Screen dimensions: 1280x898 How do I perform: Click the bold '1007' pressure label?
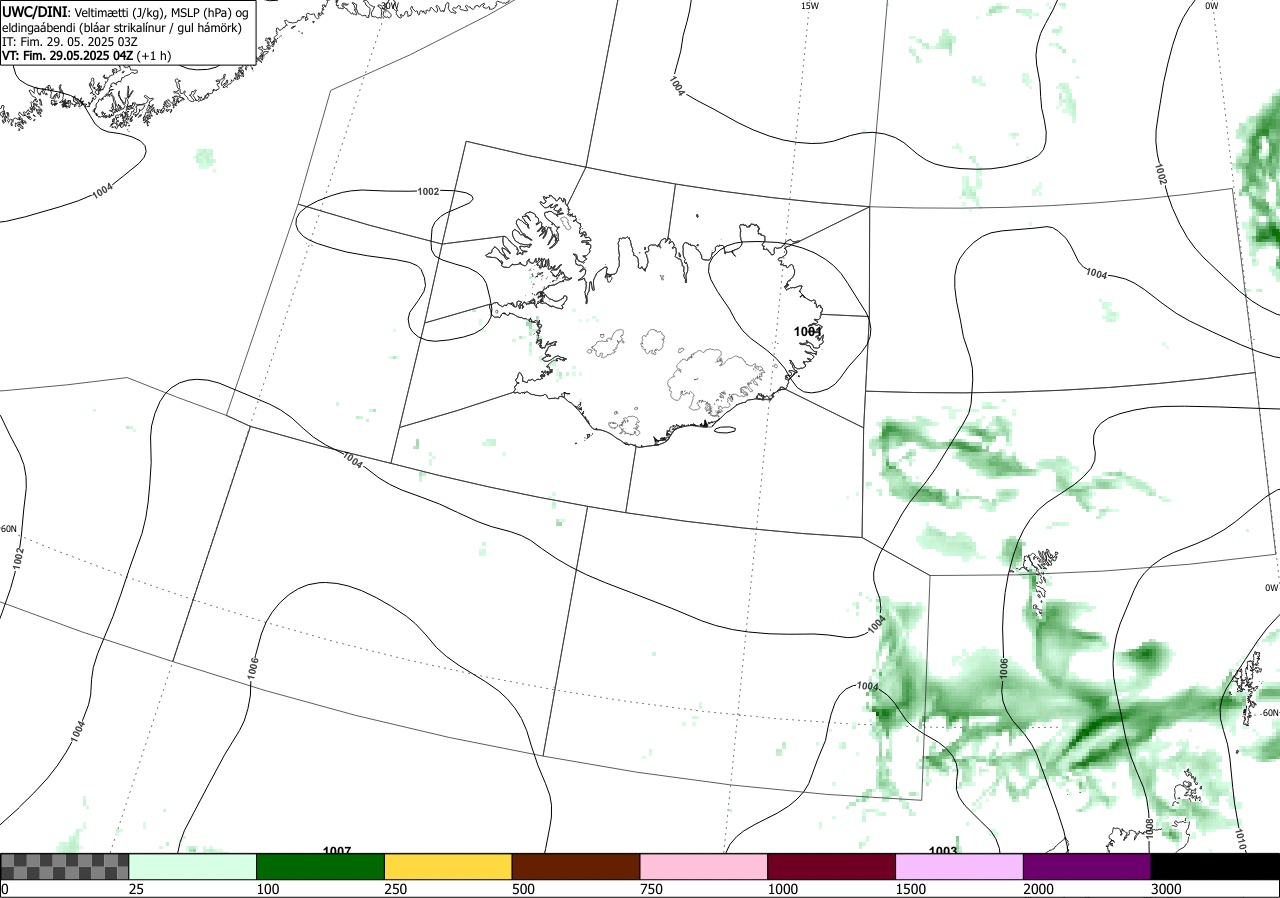337,851
